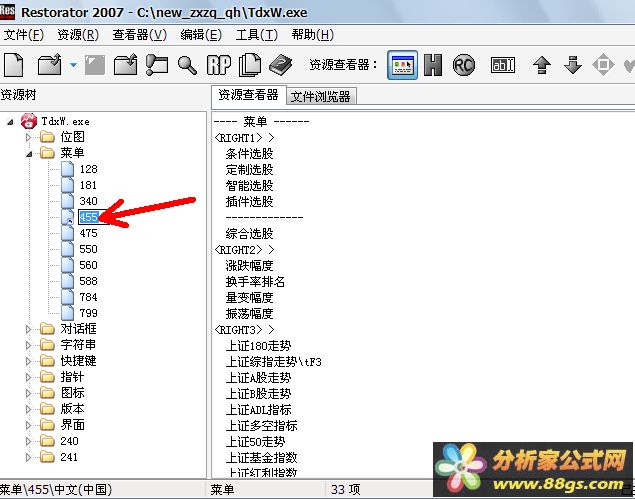Viewport: 635px width, 499px height.
Task: Select menu resource 128
Action: click(88, 169)
